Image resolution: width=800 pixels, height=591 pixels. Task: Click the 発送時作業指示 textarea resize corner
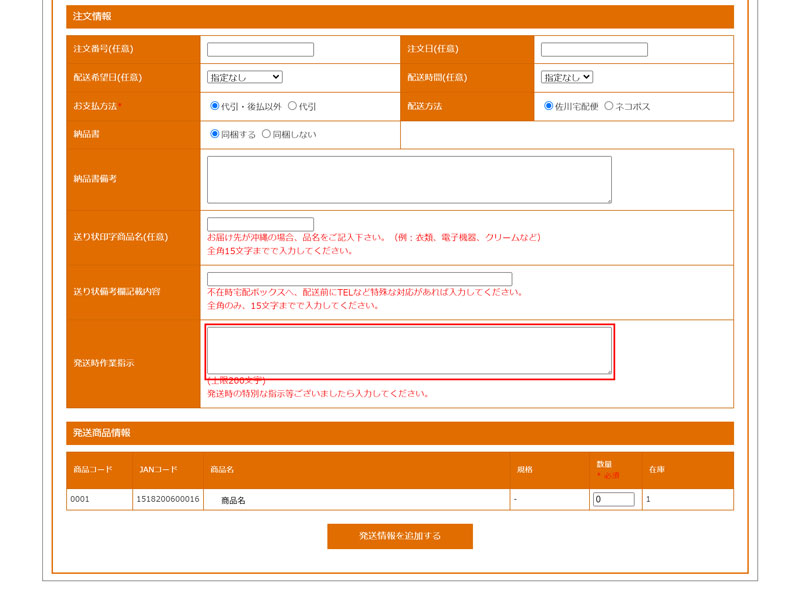pos(607,370)
